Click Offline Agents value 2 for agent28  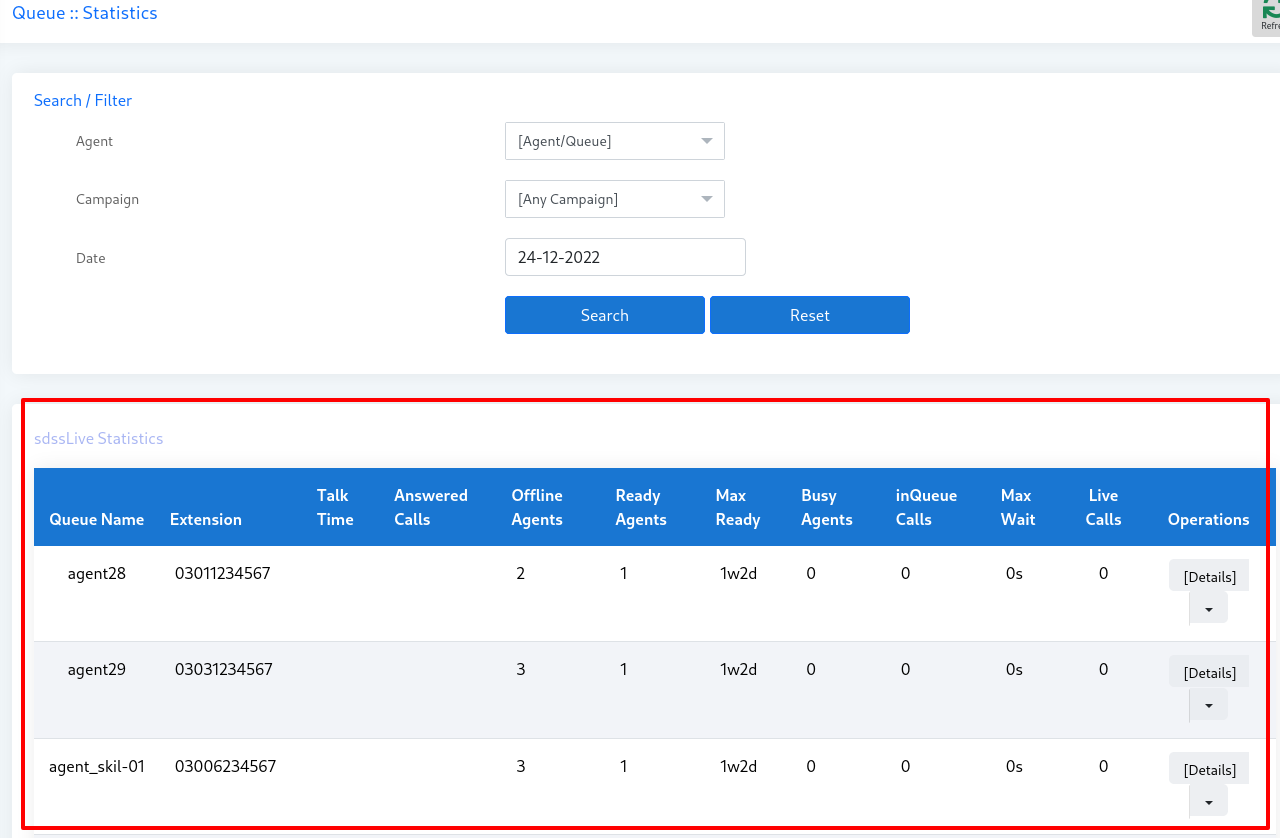(x=521, y=573)
